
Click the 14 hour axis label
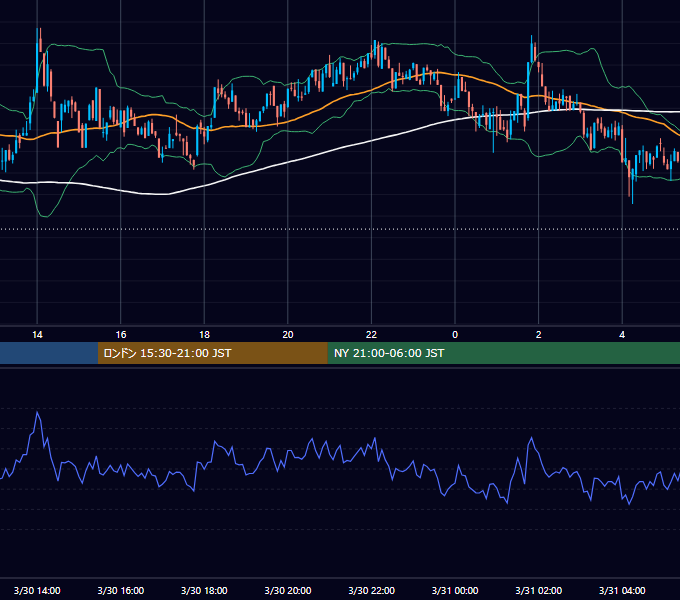click(37, 335)
